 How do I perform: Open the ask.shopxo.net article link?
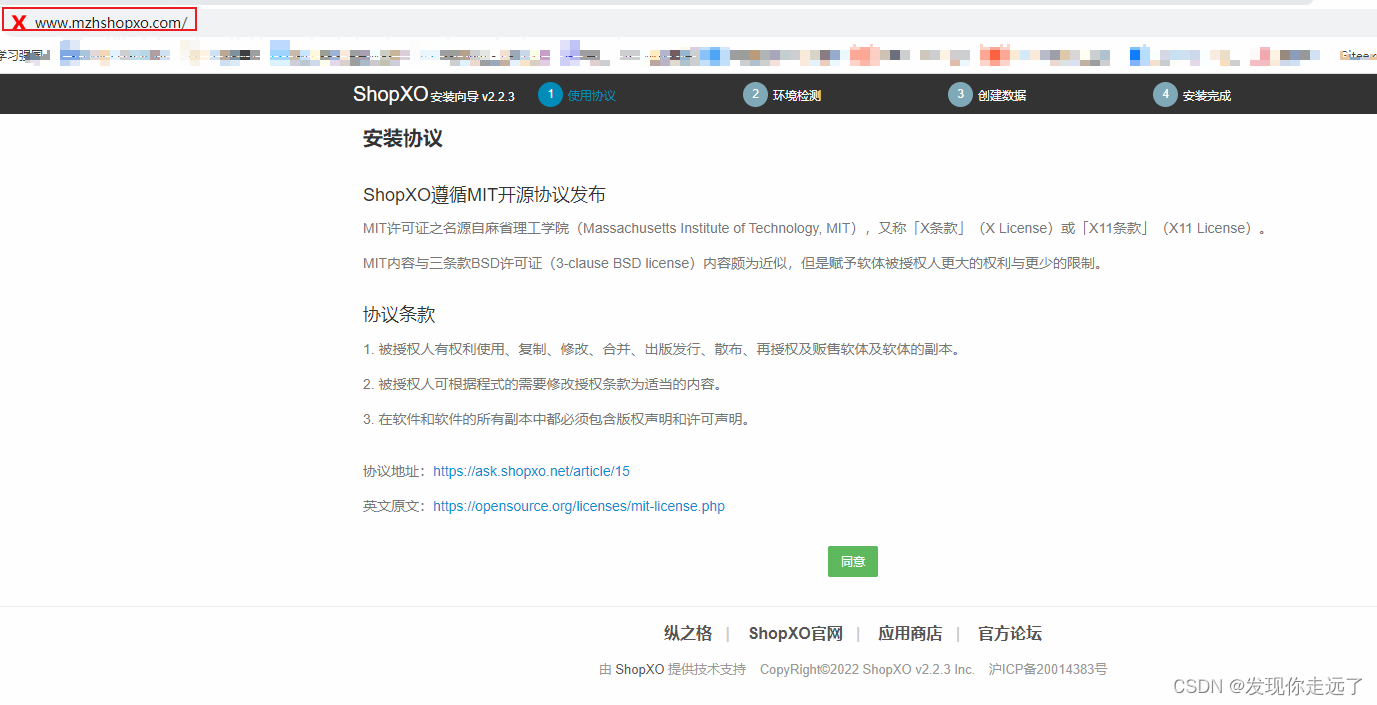[531, 471]
